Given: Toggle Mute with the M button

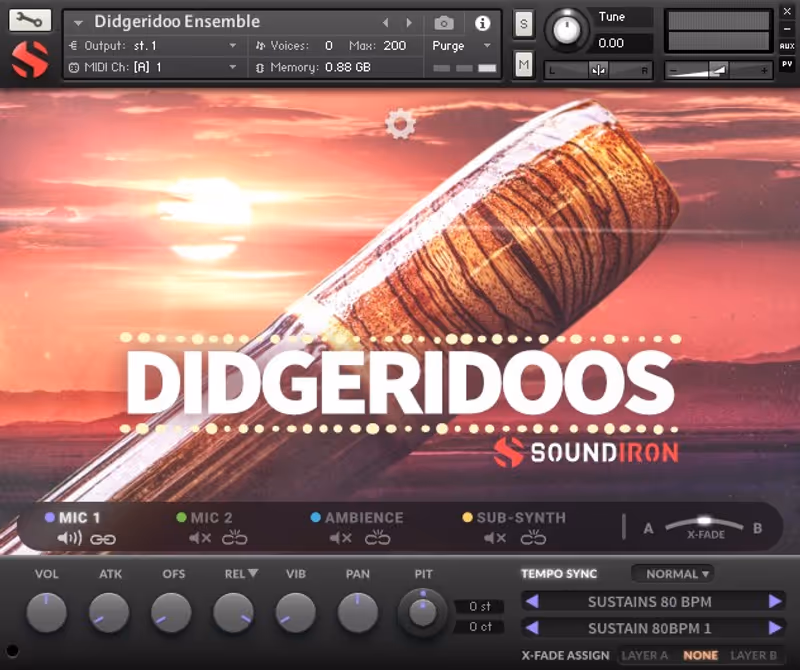Looking at the screenshot, I should (x=522, y=63).
